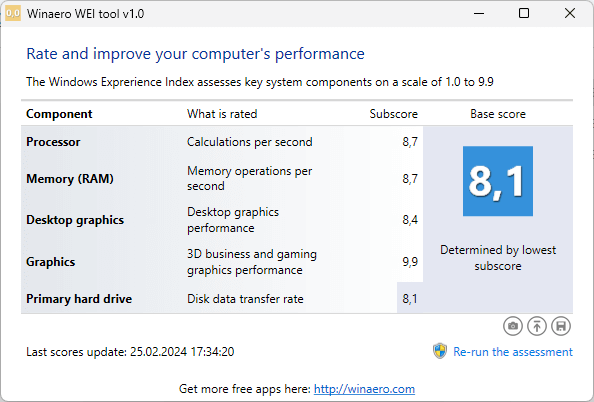Click the Desktop graphics subscore 8,4
The height and width of the screenshot is (402, 594).
tap(410, 220)
